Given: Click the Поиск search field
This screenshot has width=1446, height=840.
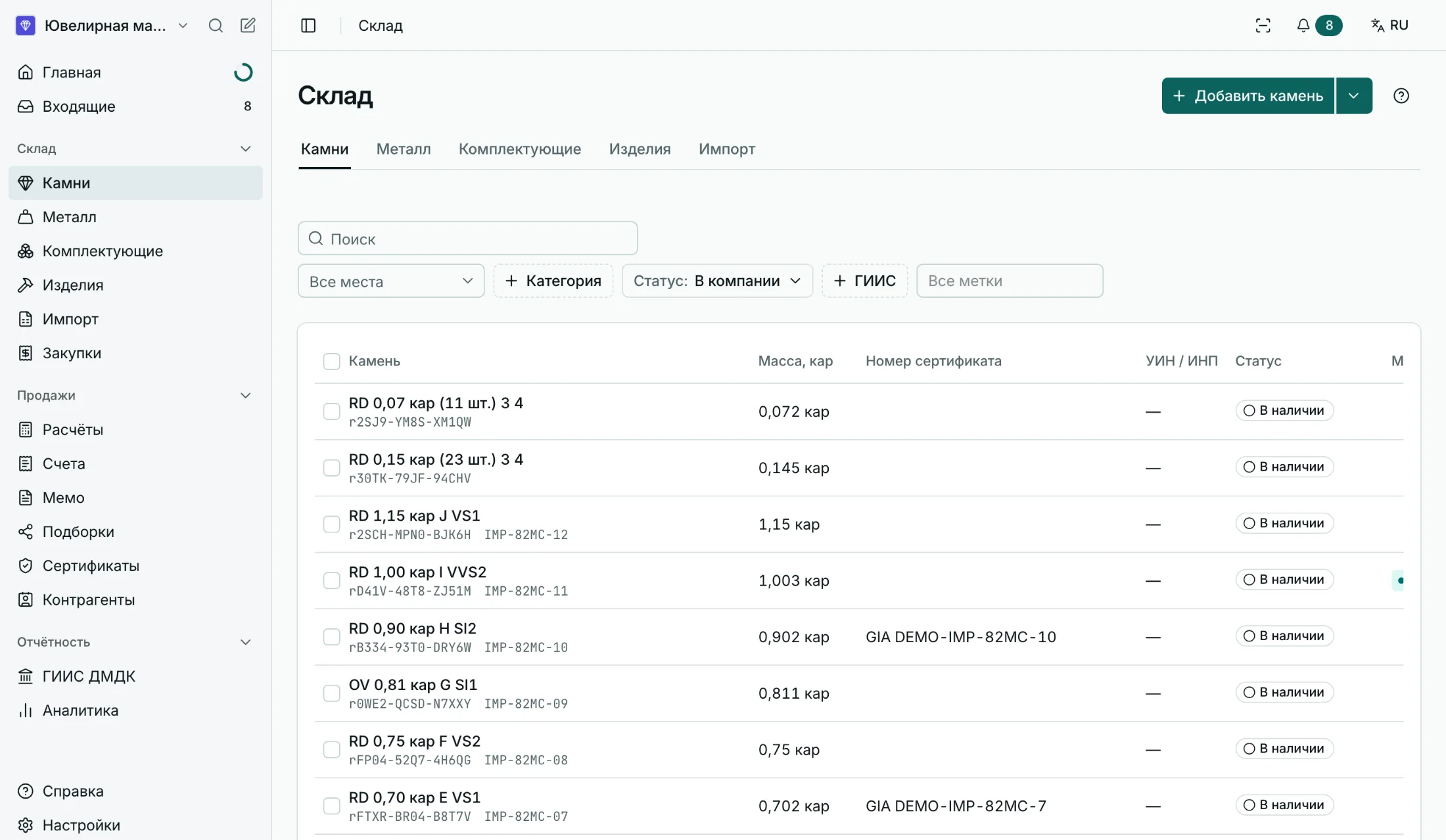Looking at the screenshot, I should coord(467,239).
